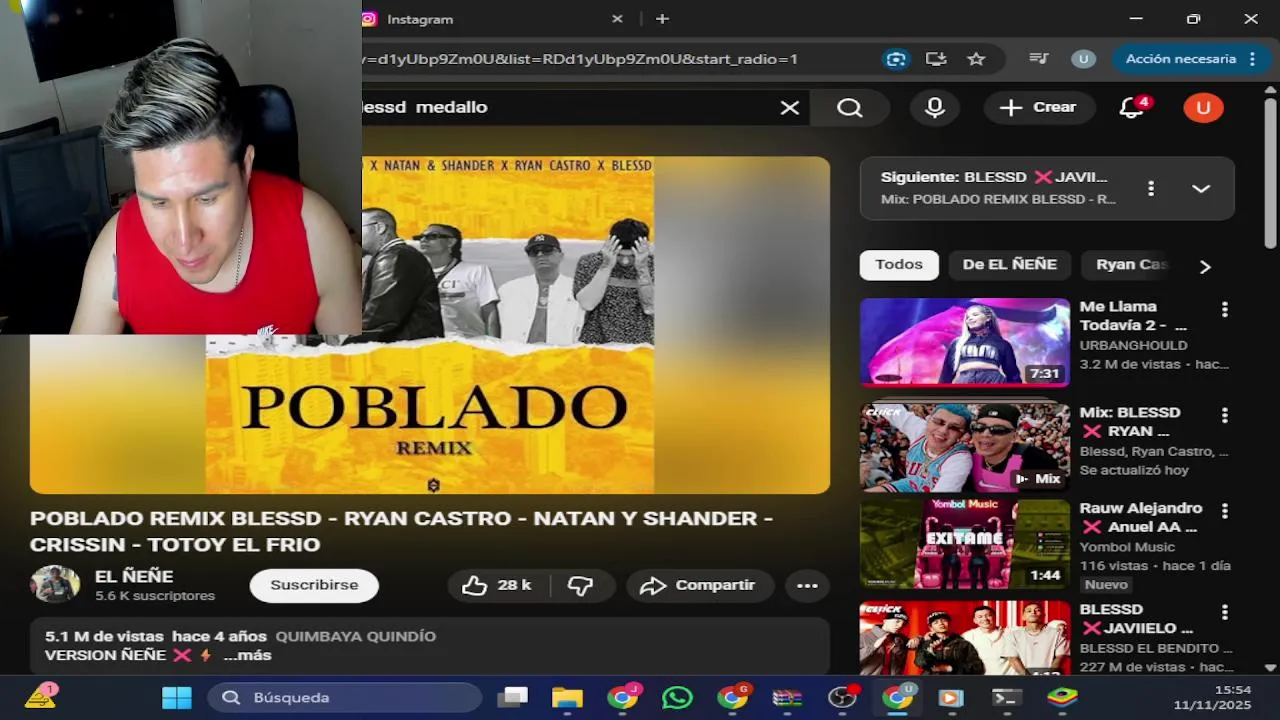
Task: Open the EL ÑEÑE channel avatar
Action: (55, 585)
